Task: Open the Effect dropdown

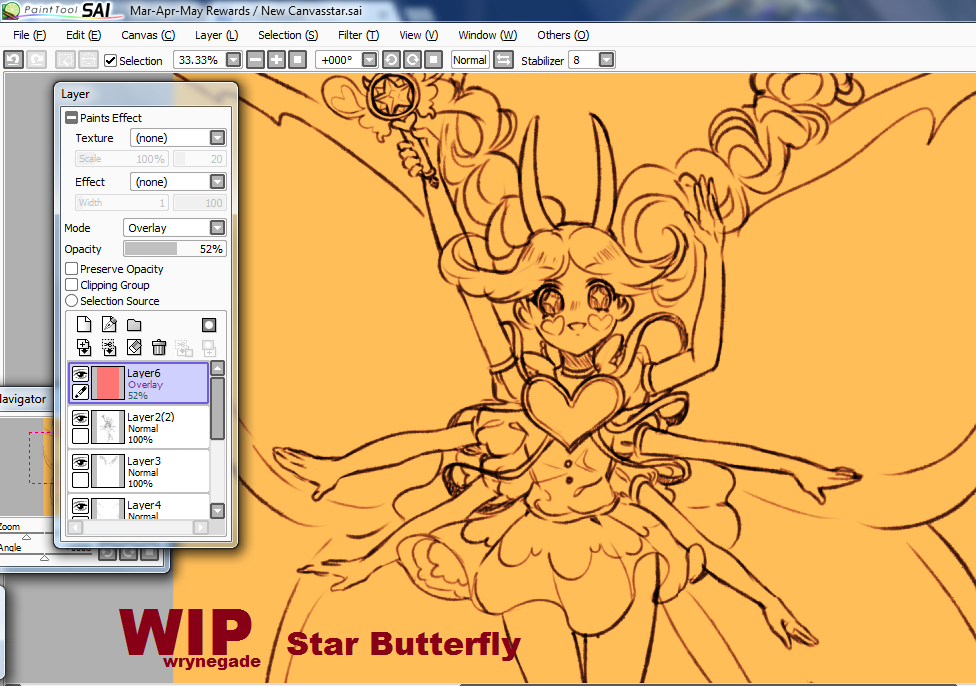Action: coord(217,182)
